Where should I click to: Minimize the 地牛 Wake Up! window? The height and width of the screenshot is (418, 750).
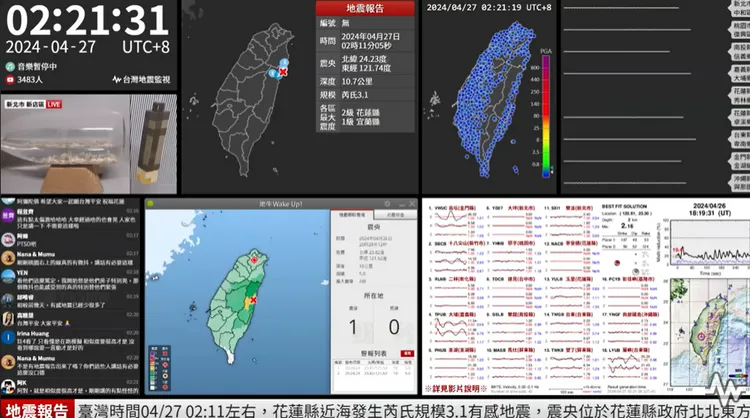[x=401, y=204]
